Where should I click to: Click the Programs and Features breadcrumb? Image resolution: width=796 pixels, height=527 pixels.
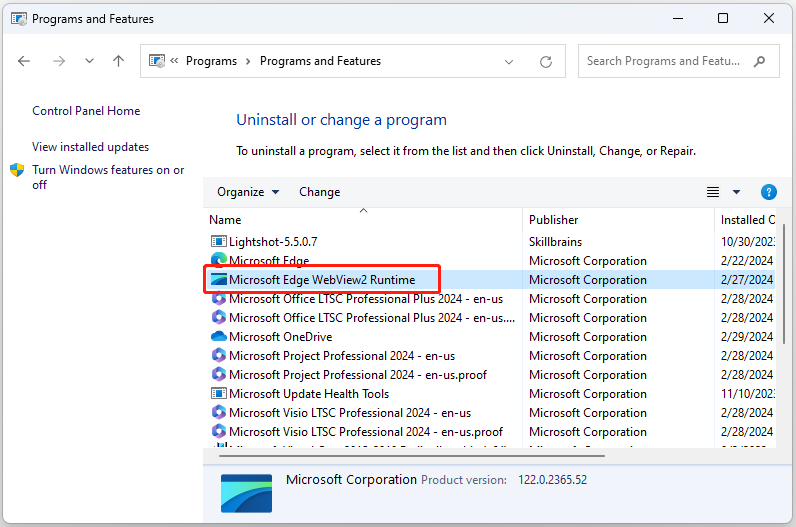click(x=320, y=61)
